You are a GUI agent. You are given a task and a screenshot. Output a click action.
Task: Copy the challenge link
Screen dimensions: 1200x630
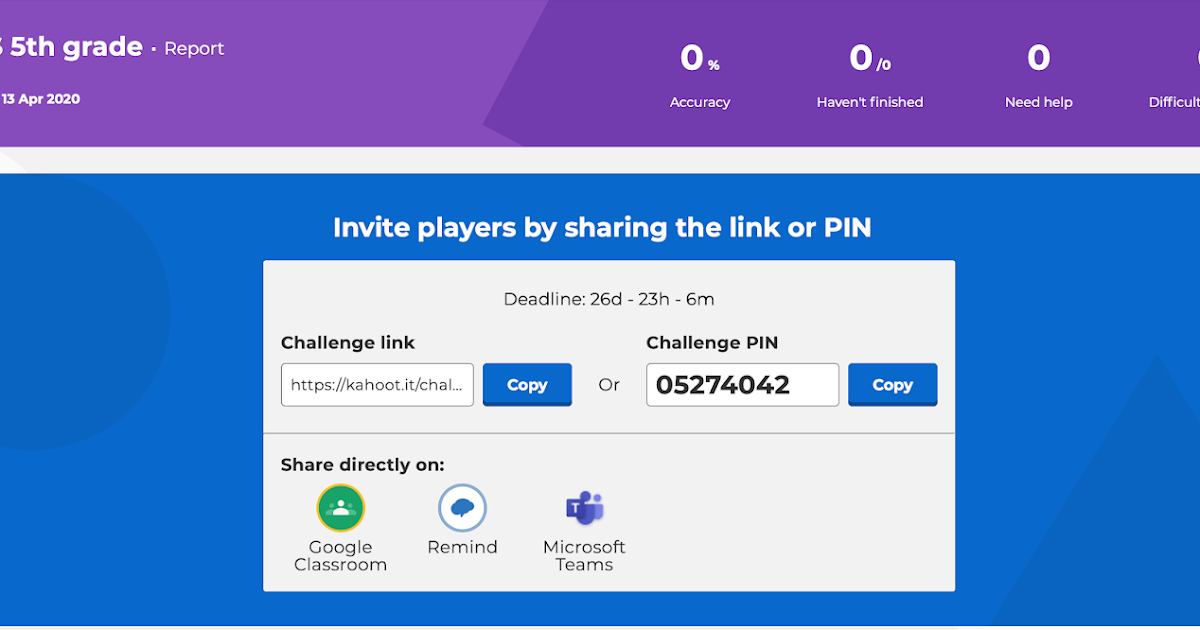[x=527, y=384]
